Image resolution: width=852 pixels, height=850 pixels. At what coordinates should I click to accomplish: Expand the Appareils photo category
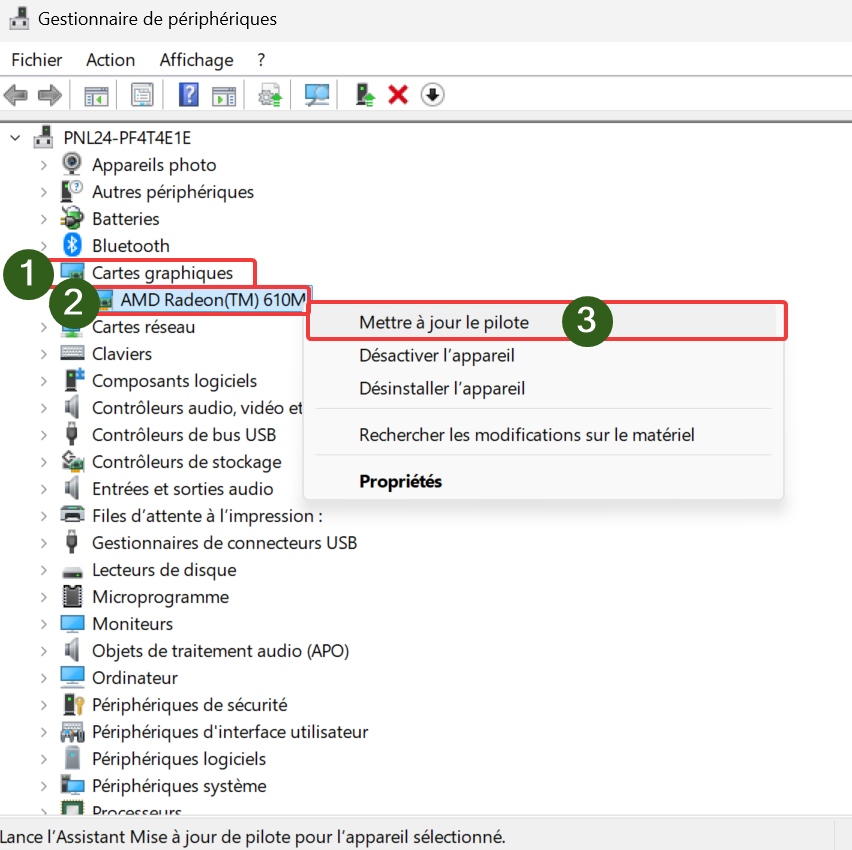coord(43,164)
